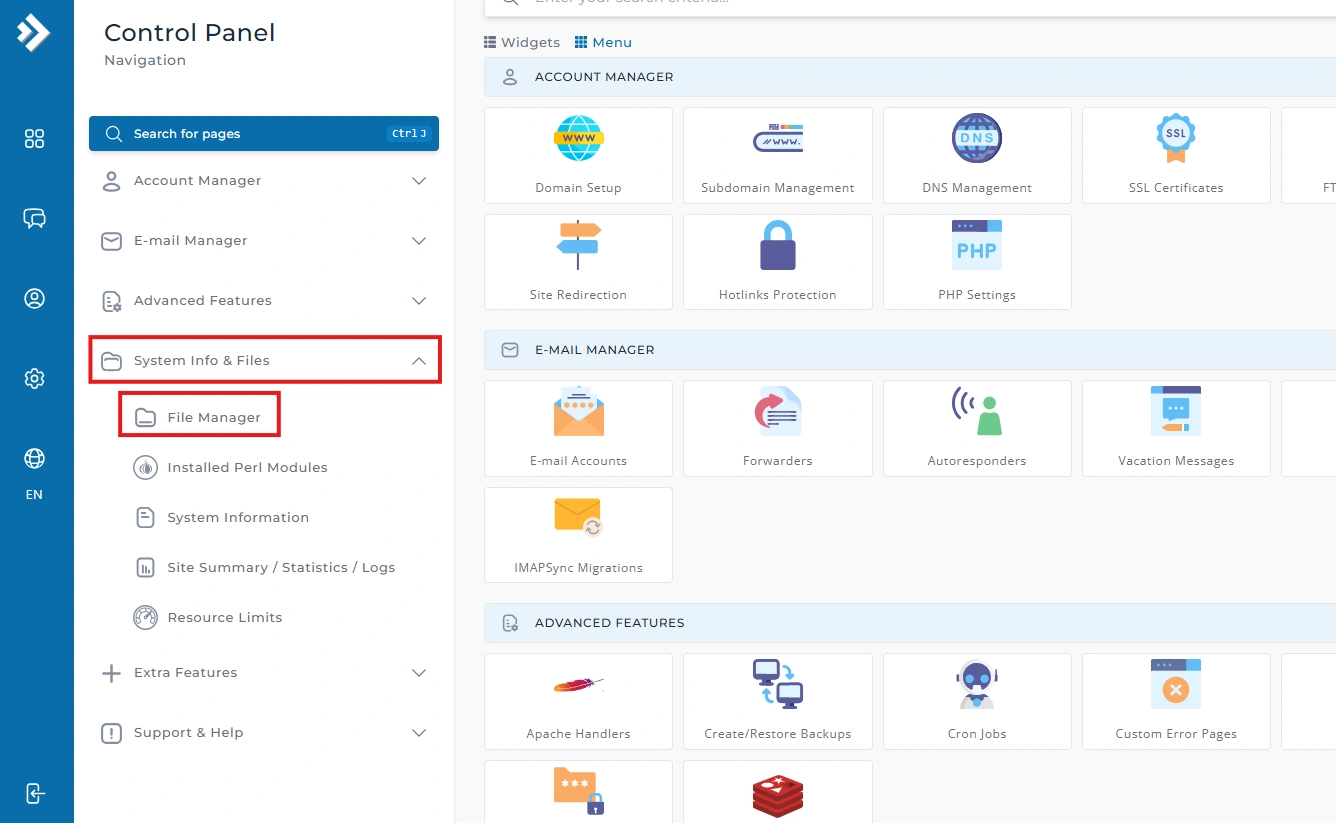Click the top search criteria field
The image size is (1336, 823).
pyautogui.click(x=910, y=6)
